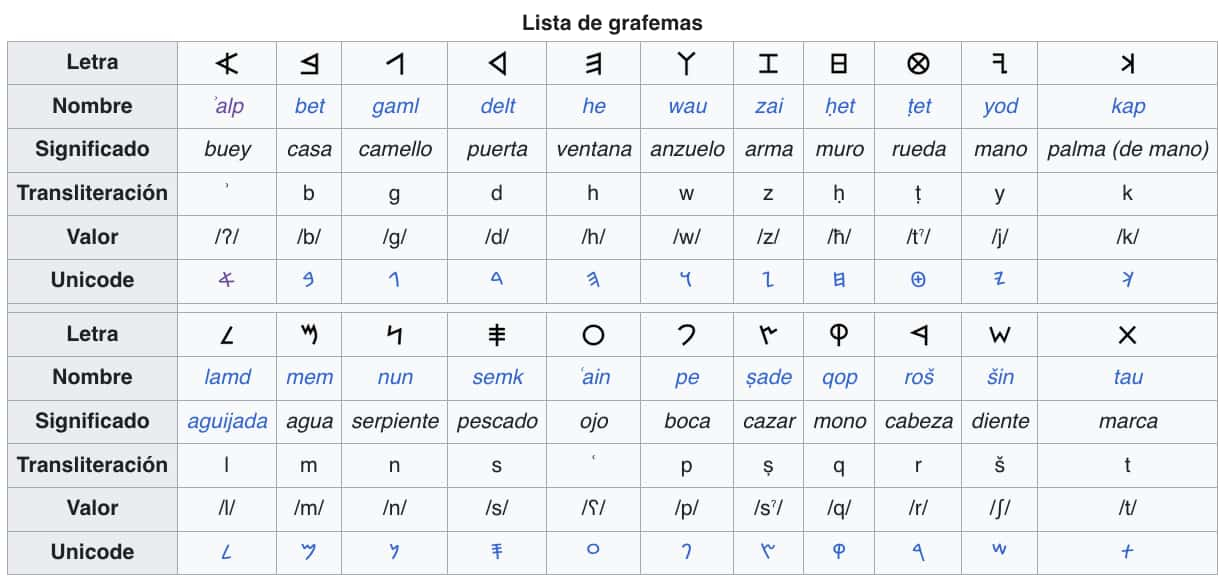Click the Letra glyph image above 'wau'
This screenshot has width=1225, height=579.
click(x=686, y=64)
